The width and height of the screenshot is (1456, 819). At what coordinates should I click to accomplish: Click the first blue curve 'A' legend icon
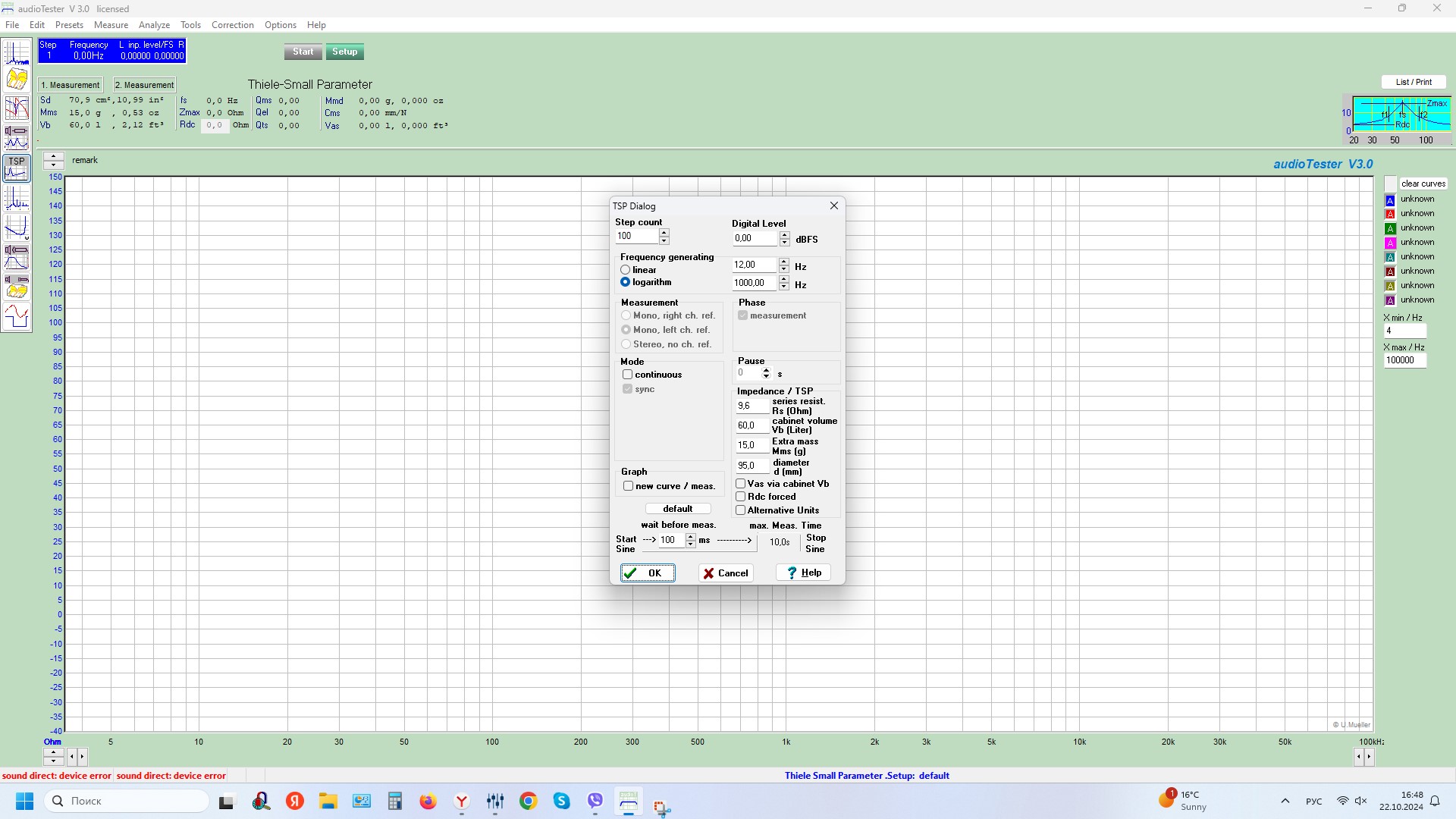1390,200
